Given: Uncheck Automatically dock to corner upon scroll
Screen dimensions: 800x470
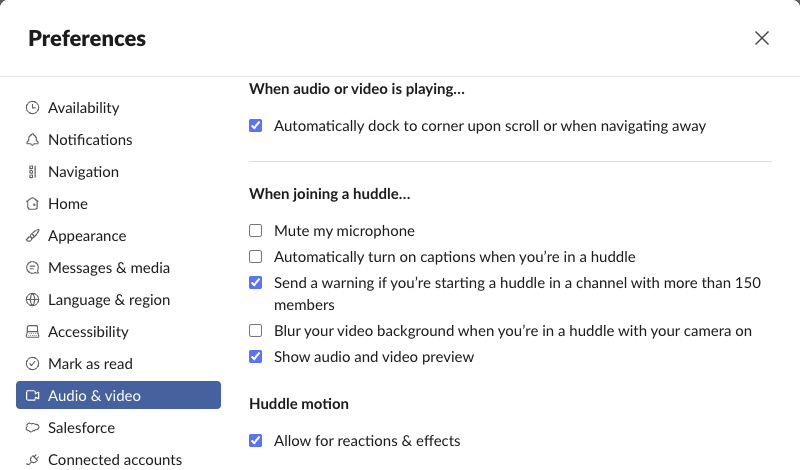Looking at the screenshot, I should (256, 126).
